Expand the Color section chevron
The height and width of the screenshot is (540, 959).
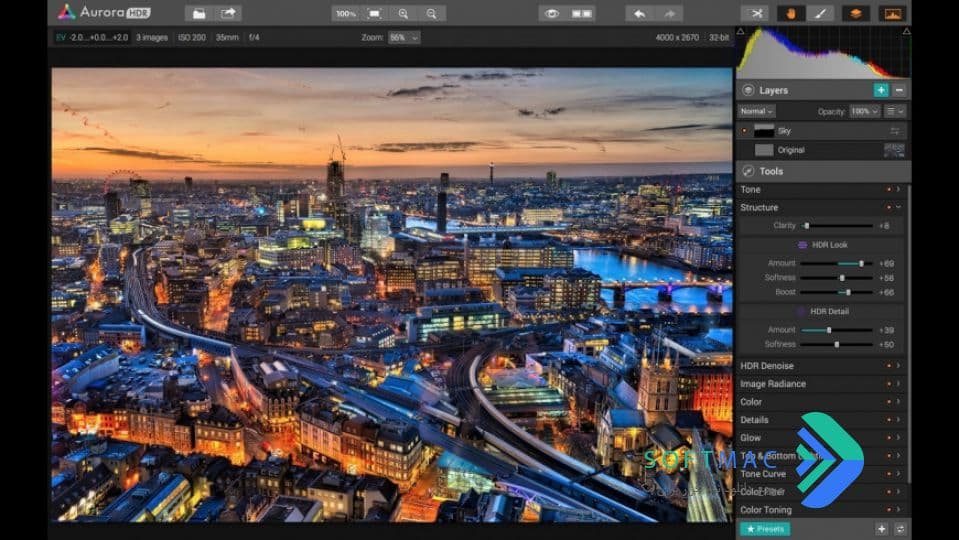point(898,402)
